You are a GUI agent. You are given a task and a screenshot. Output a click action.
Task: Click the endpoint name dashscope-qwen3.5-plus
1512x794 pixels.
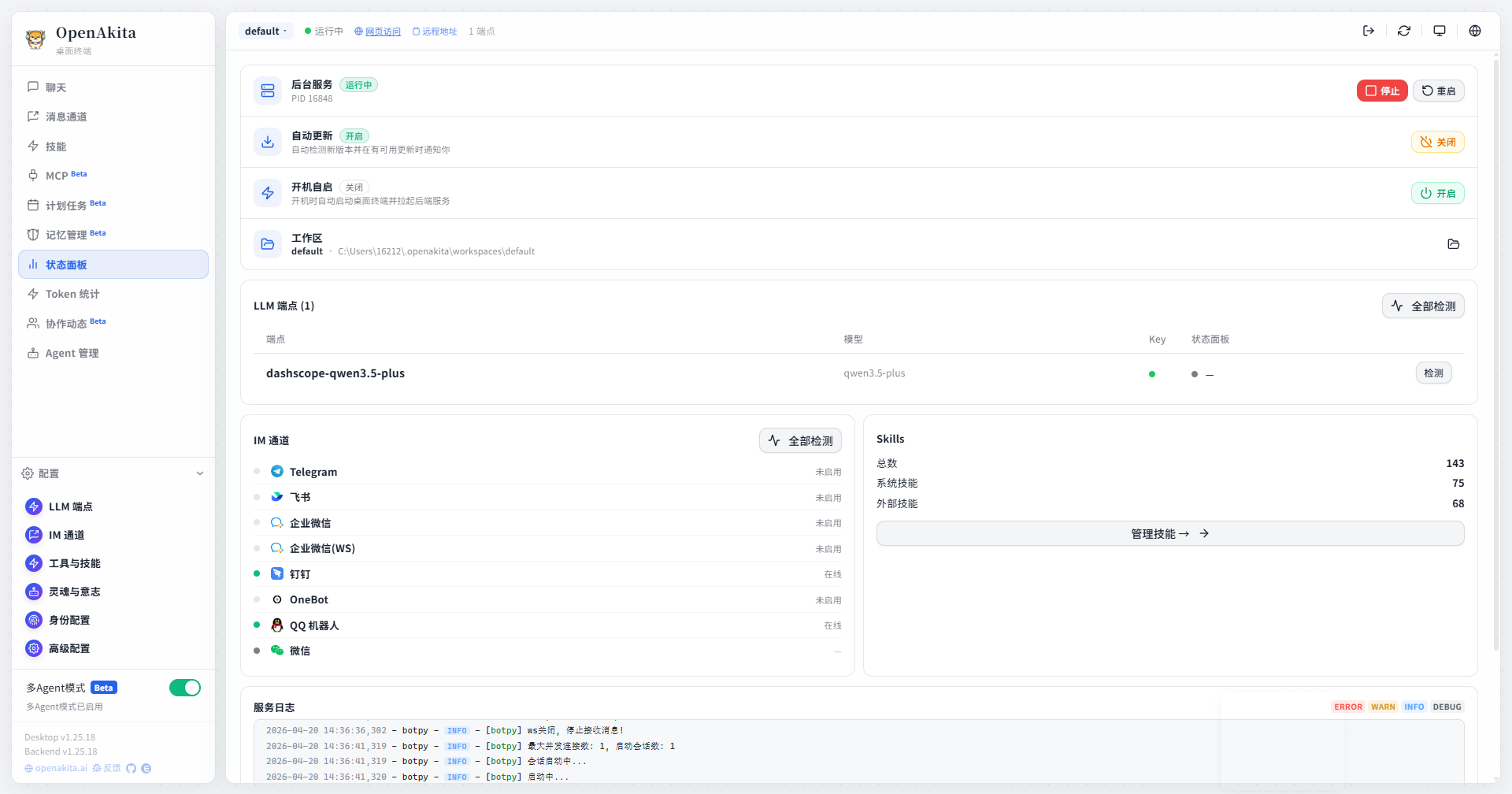tap(335, 373)
